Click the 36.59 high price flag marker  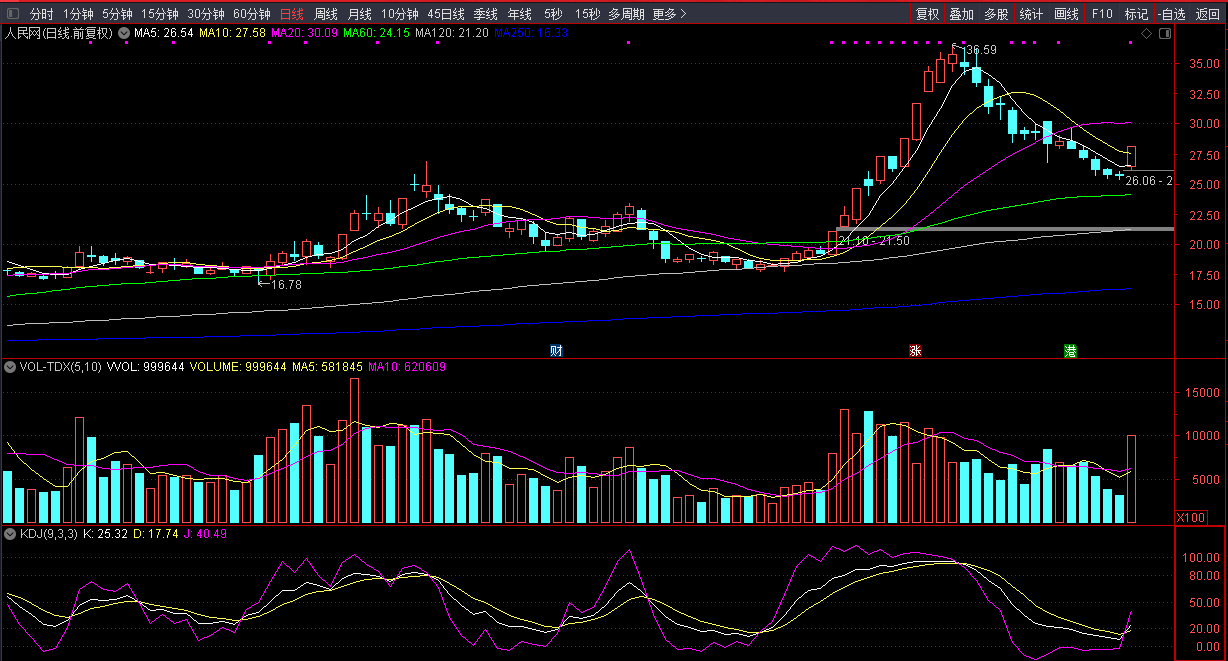coord(979,50)
